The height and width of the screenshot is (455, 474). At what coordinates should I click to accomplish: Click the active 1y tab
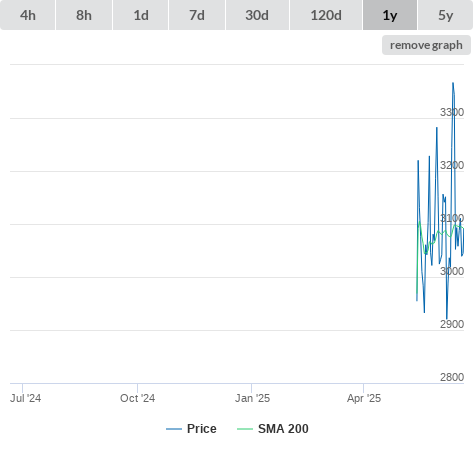click(x=390, y=15)
